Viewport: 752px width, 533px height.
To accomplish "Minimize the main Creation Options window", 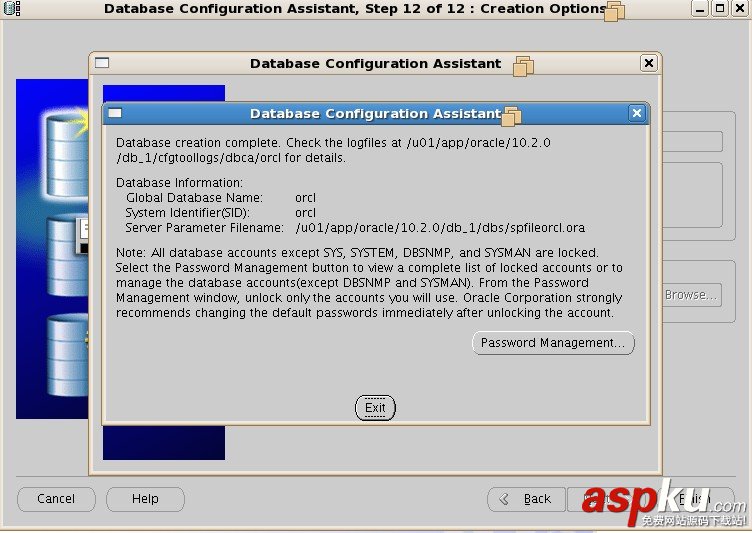I will (x=700, y=9).
